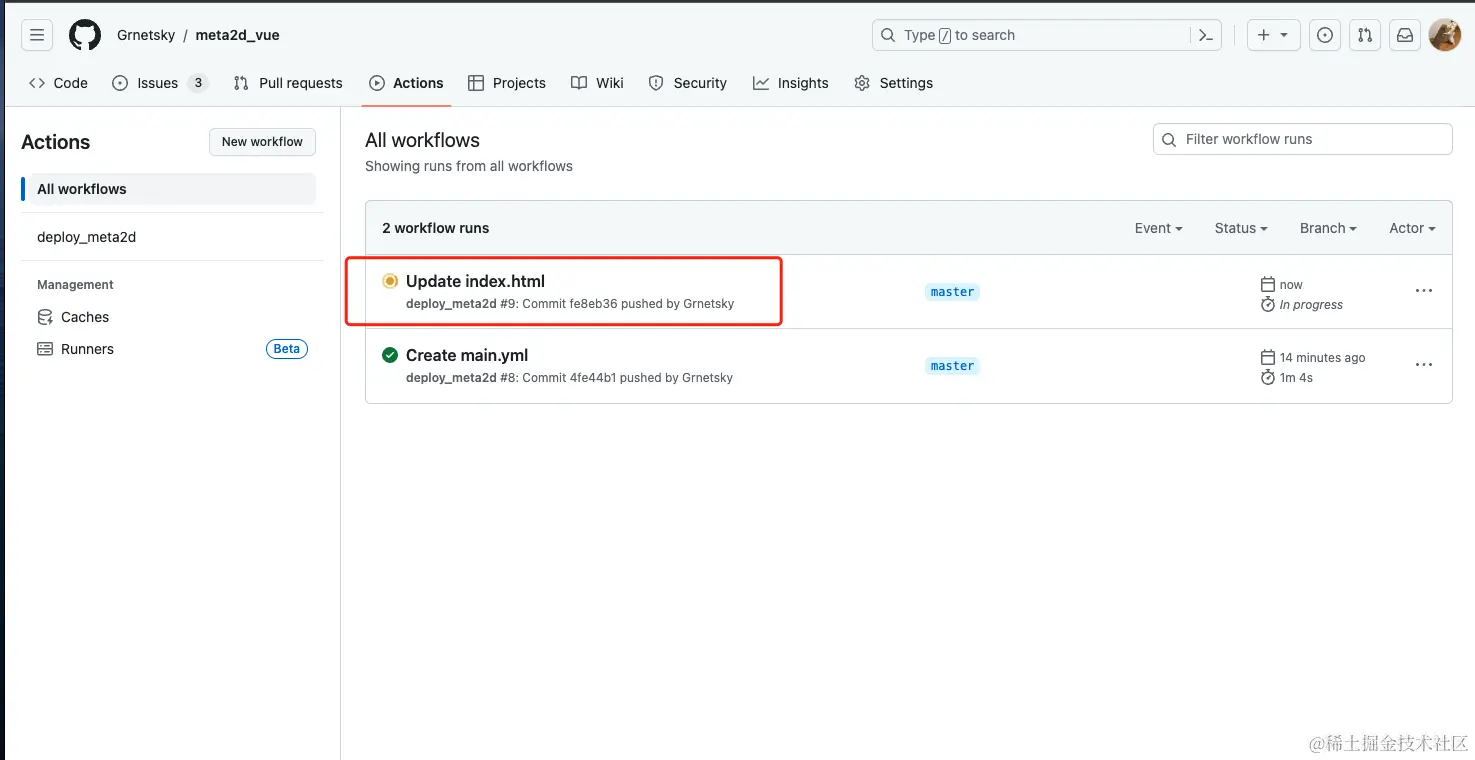Click the 2 workflow runs heading text
1475x760 pixels.
point(436,228)
